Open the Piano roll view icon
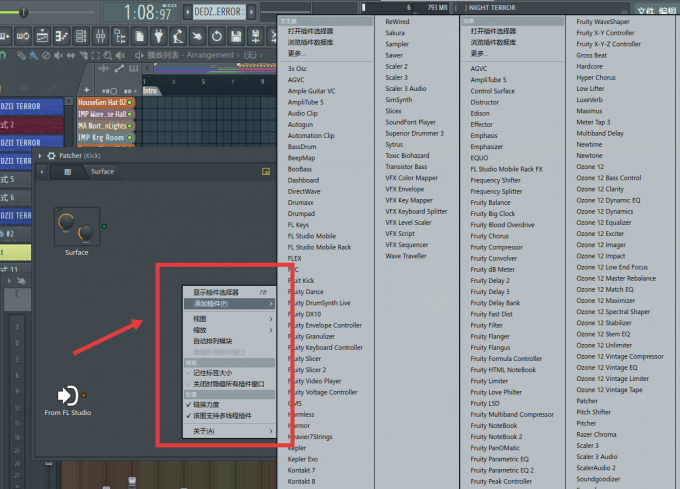The width and height of the screenshot is (680, 489). 61,36
